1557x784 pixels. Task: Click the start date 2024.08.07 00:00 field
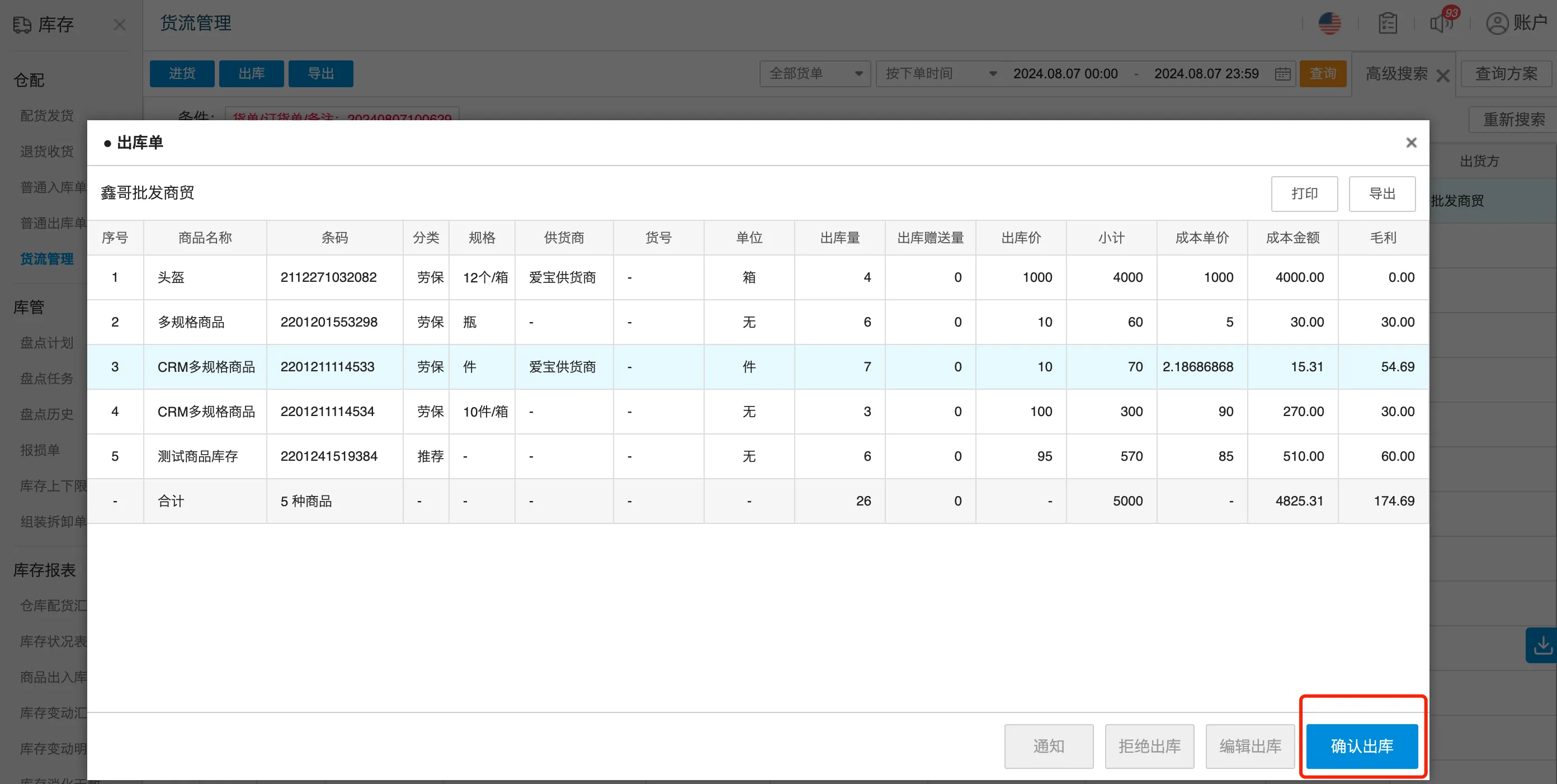click(1065, 74)
